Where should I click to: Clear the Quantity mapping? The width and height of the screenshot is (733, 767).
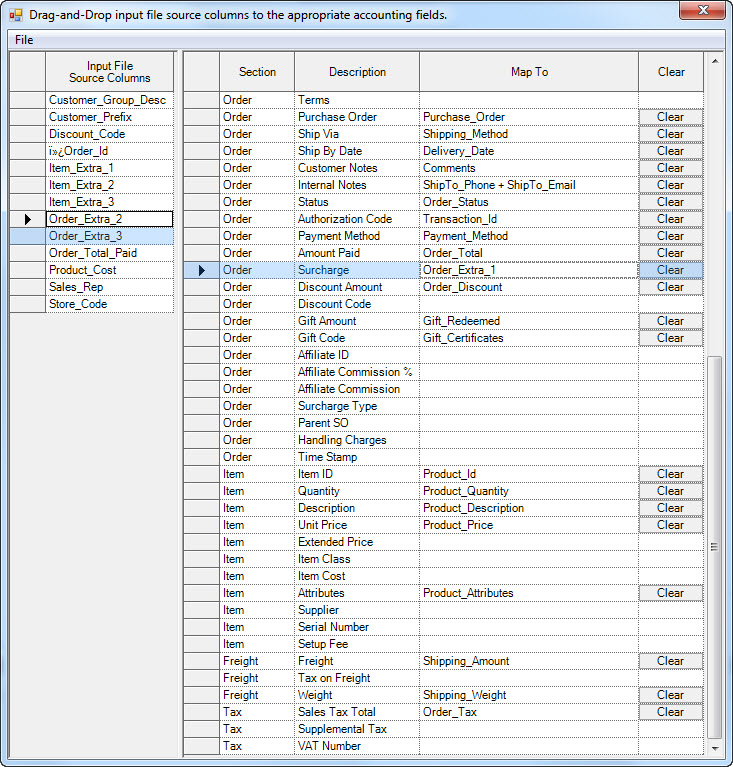pos(670,491)
